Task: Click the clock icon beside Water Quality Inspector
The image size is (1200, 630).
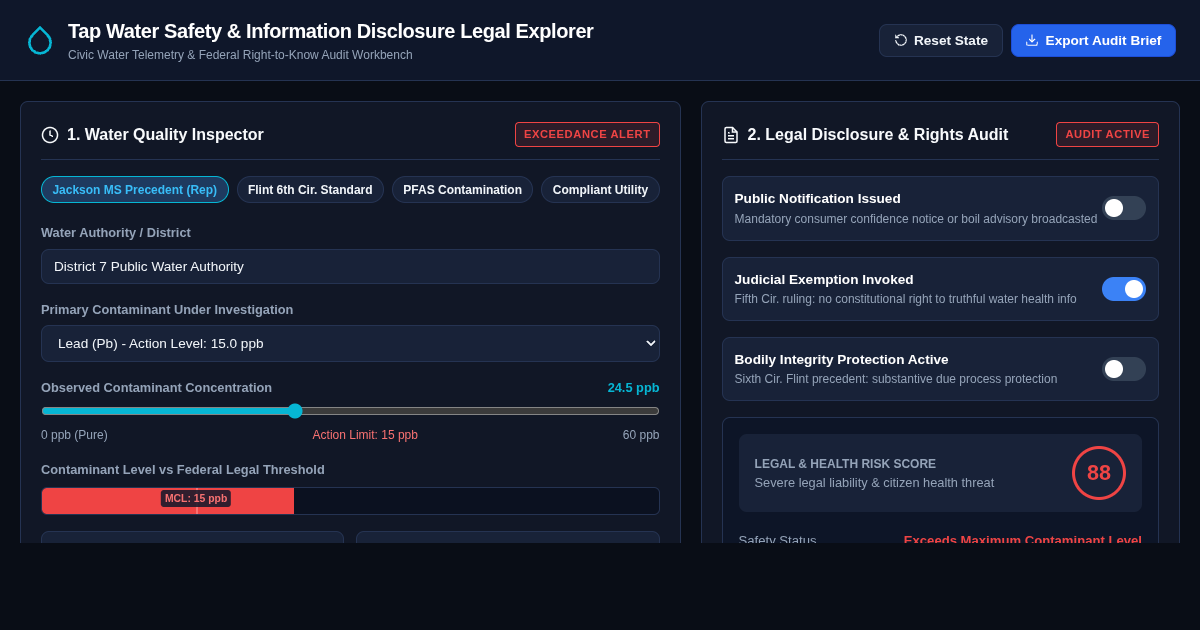Action: 50,135
